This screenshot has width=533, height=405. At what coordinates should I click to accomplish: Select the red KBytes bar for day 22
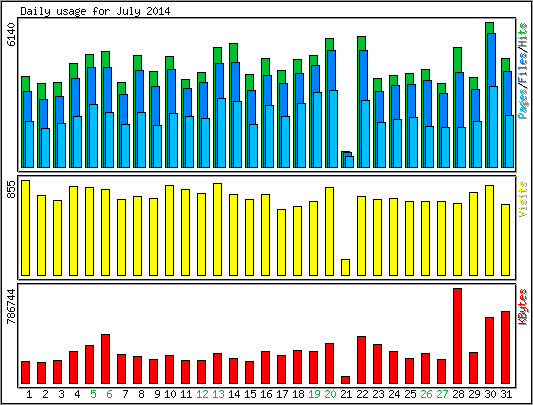361,360
